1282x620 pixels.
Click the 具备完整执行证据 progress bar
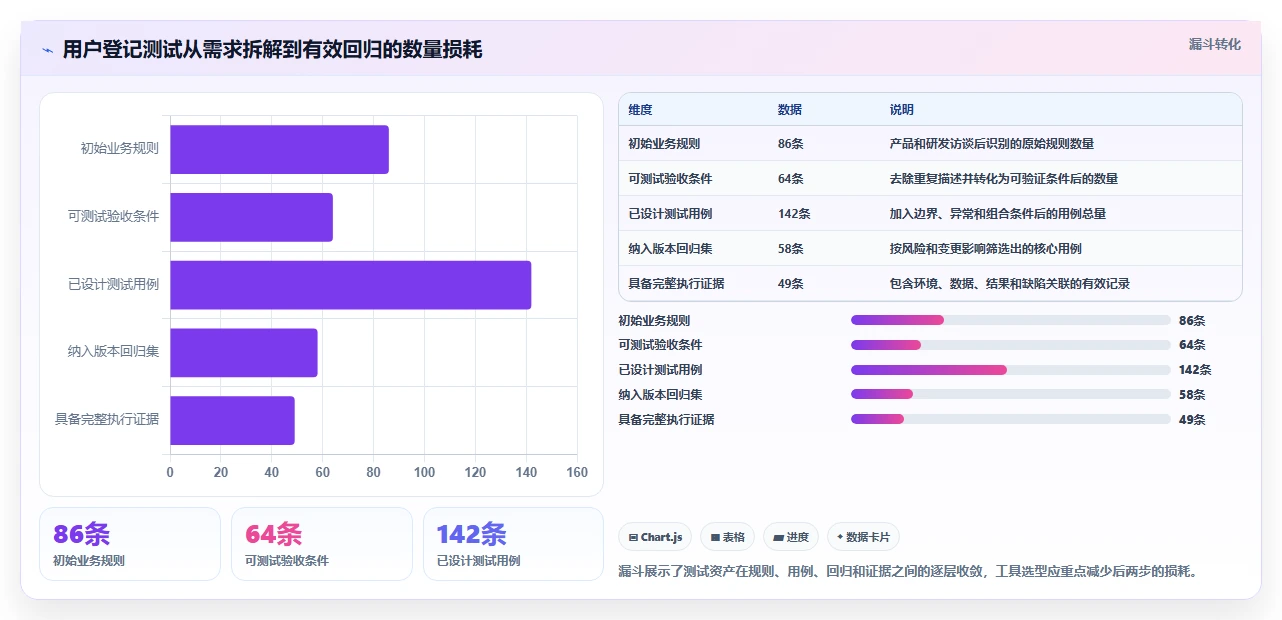(x=1010, y=419)
